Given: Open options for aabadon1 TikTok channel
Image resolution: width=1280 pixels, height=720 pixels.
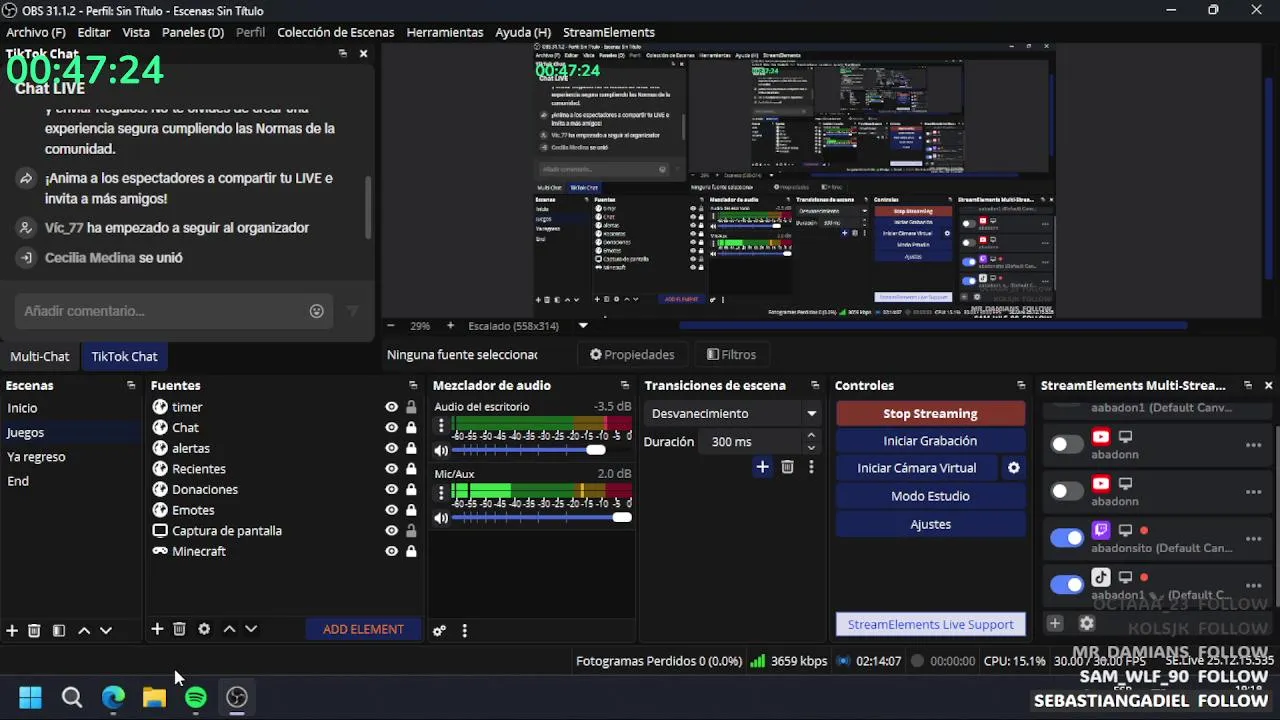Looking at the screenshot, I should (x=1253, y=586).
